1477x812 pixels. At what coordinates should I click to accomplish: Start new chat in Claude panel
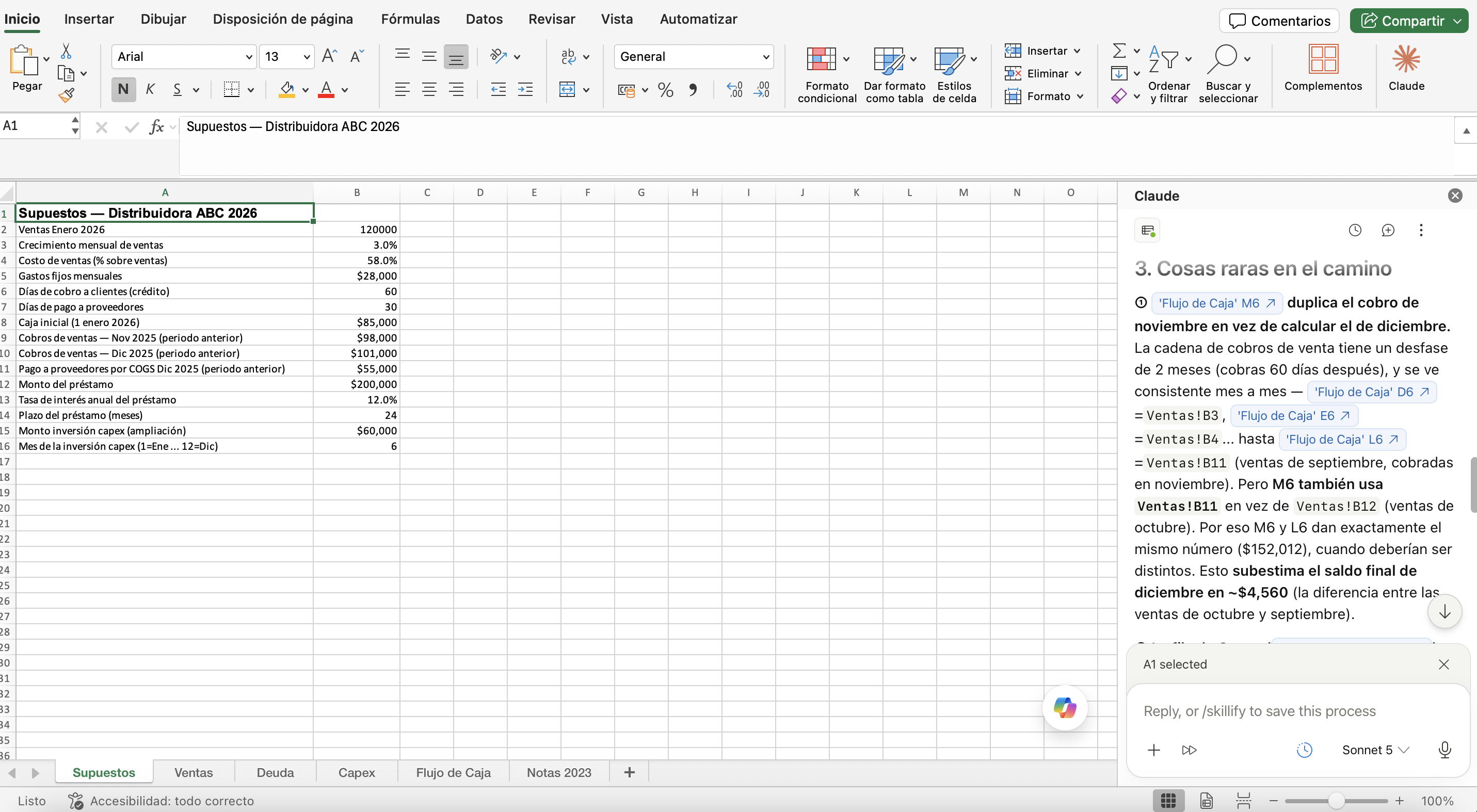coord(1388,231)
